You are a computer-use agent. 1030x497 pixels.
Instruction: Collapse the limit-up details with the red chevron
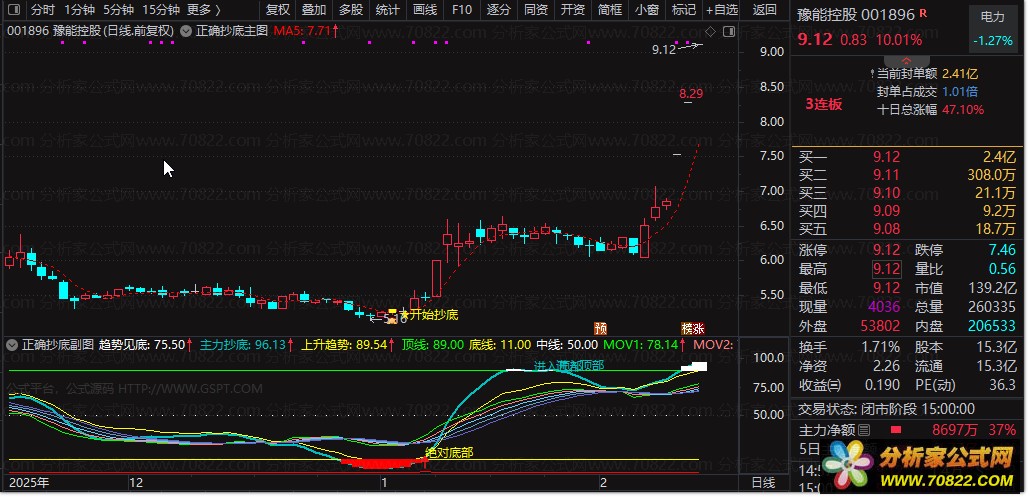point(907,60)
